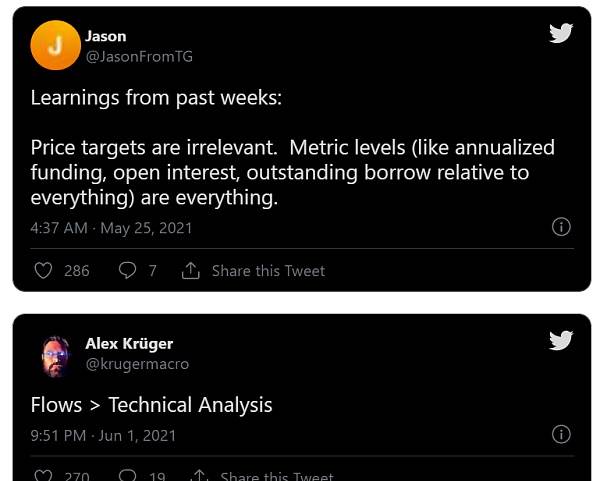Screen dimensions: 600x481
Task: Open Alex Krüger's profile photo
Action: (x=56, y=357)
